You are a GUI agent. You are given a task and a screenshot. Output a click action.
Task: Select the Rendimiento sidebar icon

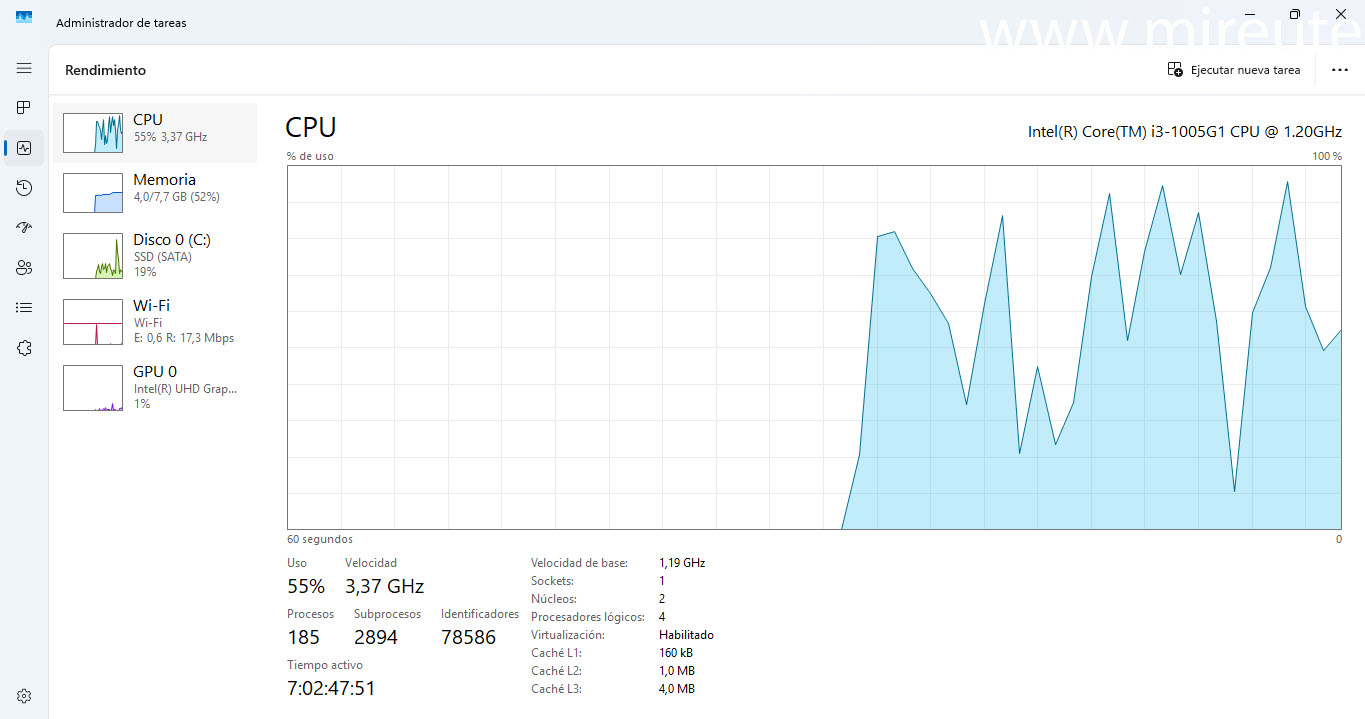point(24,148)
